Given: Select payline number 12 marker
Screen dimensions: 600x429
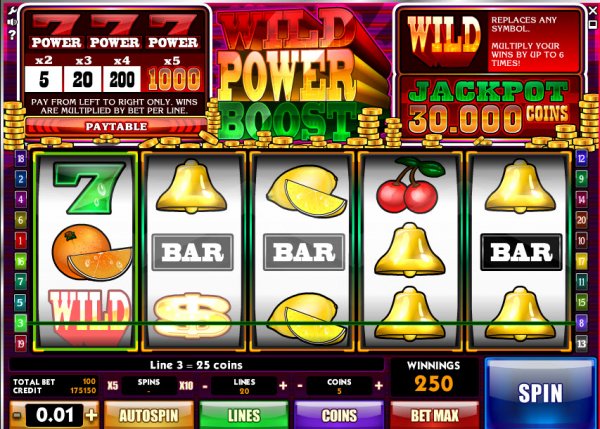Looking at the screenshot, I should [581, 158].
